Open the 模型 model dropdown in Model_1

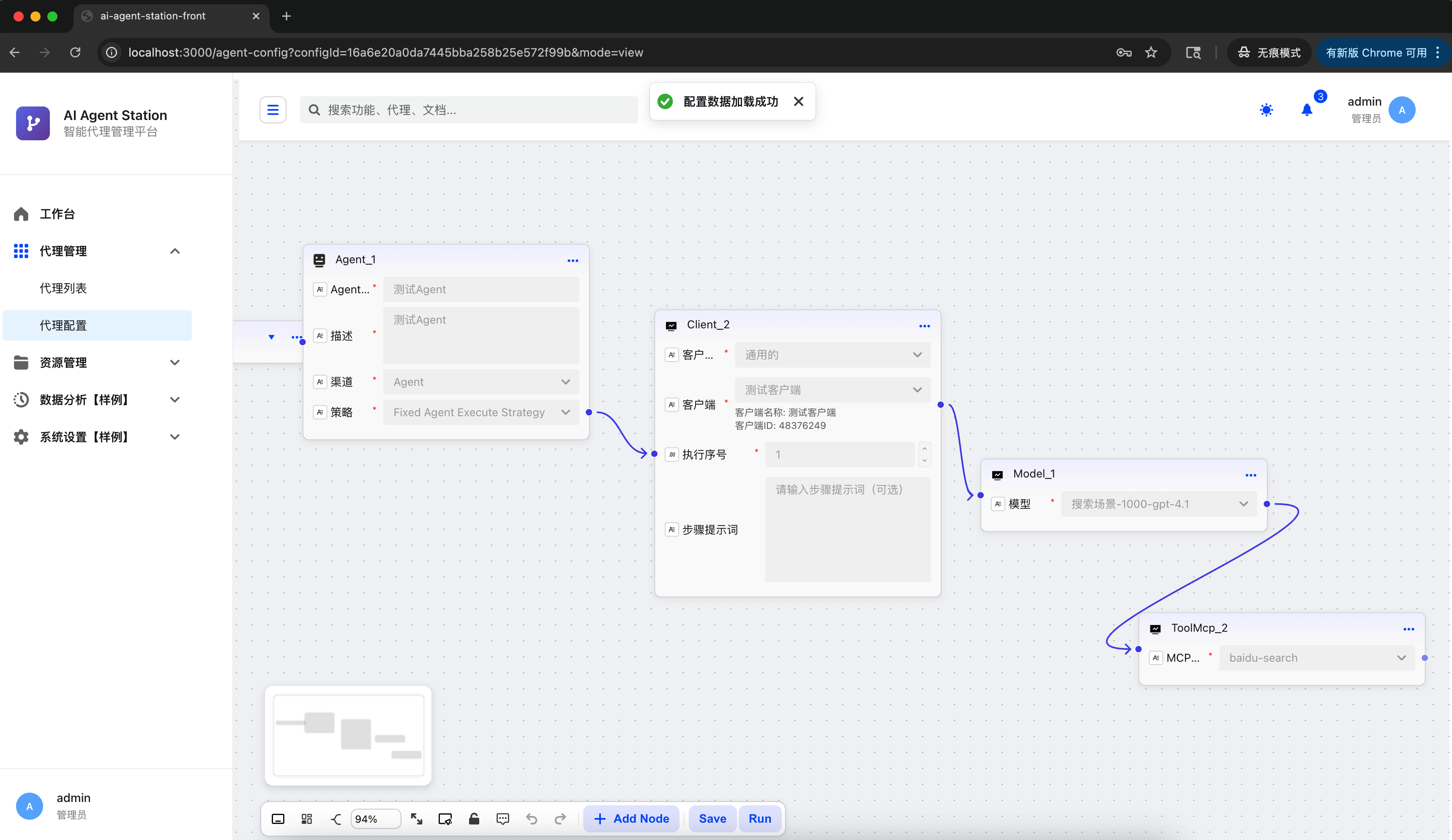pyautogui.click(x=1159, y=504)
